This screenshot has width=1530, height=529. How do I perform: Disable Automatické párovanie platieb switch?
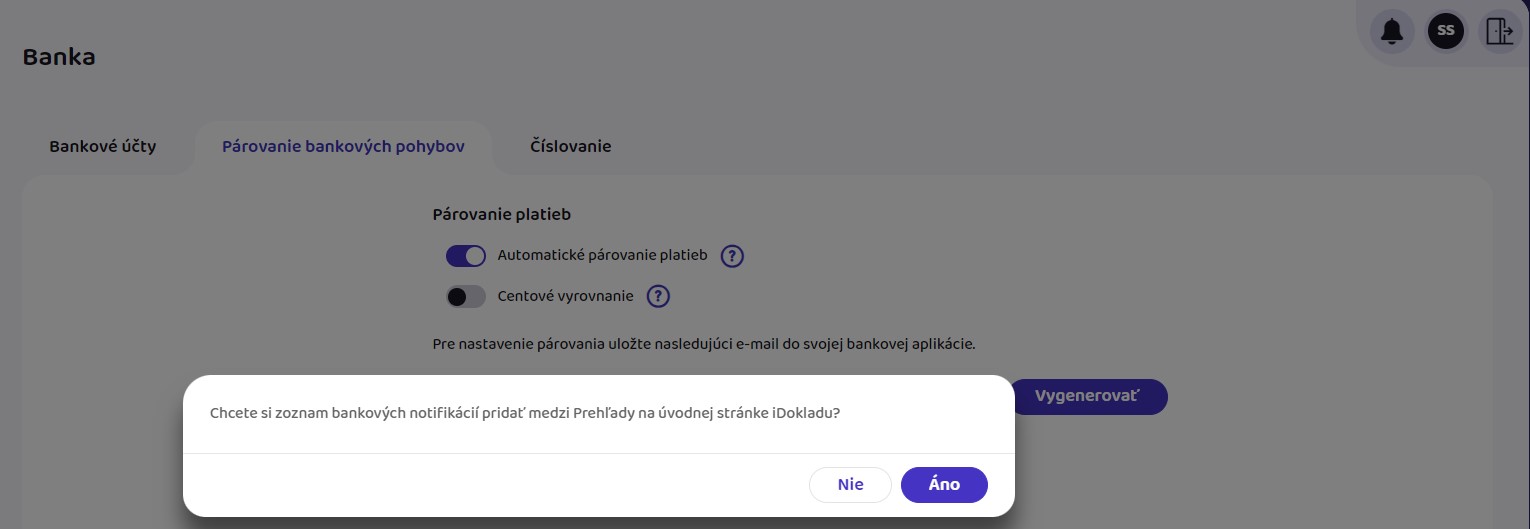(465, 256)
